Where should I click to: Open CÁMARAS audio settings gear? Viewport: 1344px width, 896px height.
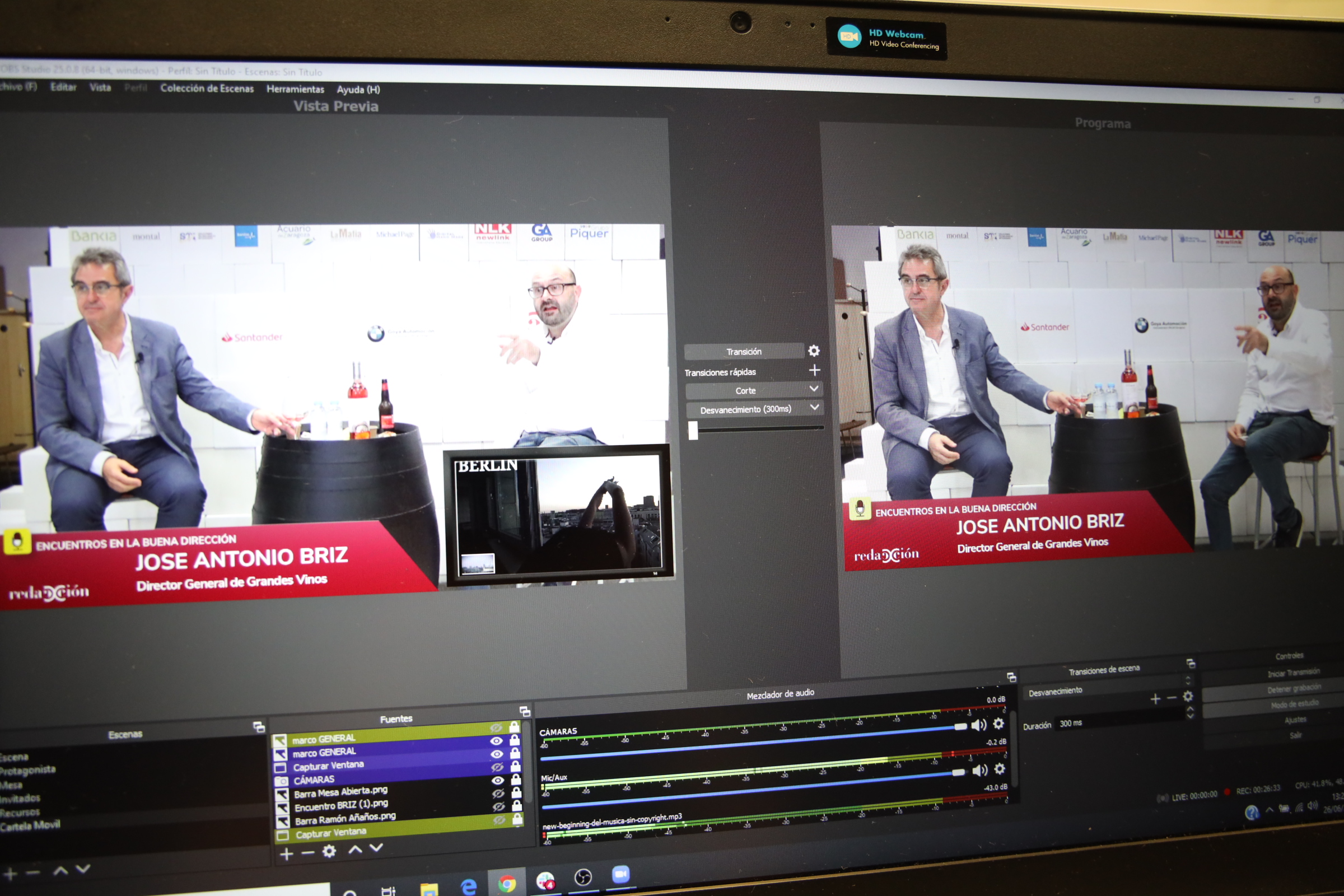(998, 724)
